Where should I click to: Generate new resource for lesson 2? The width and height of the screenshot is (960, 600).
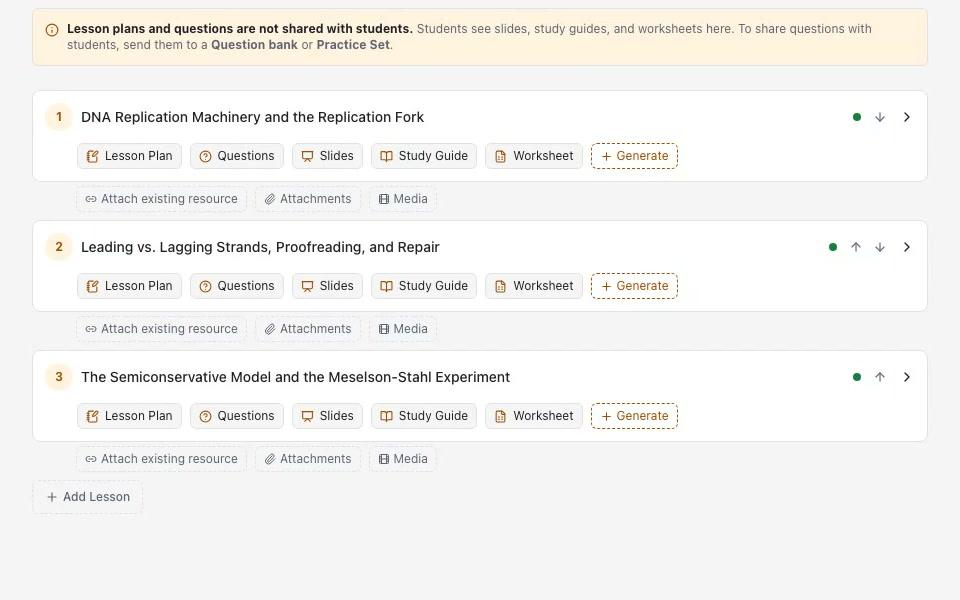click(x=634, y=286)
